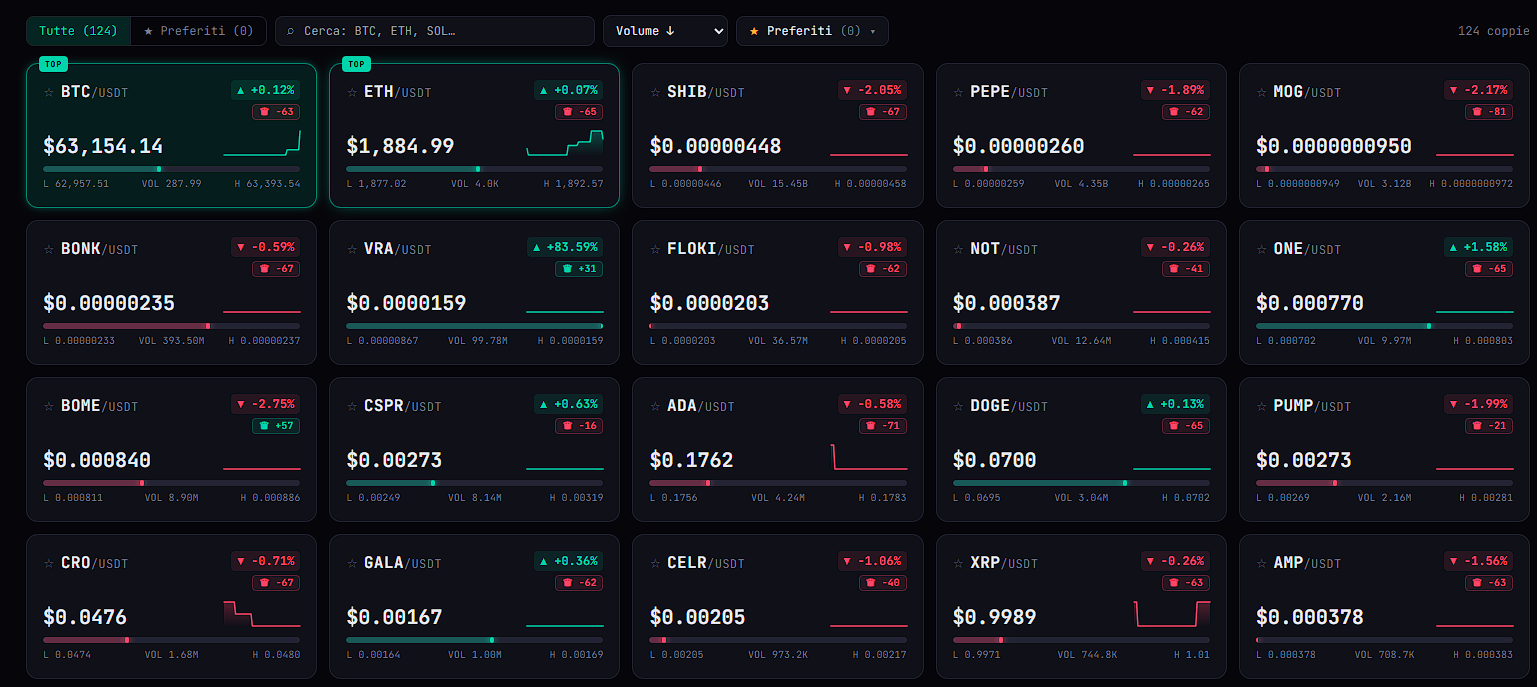Open the BTC sparkline chart
The width and height of the screenshot is (1537, 687).
262,143
